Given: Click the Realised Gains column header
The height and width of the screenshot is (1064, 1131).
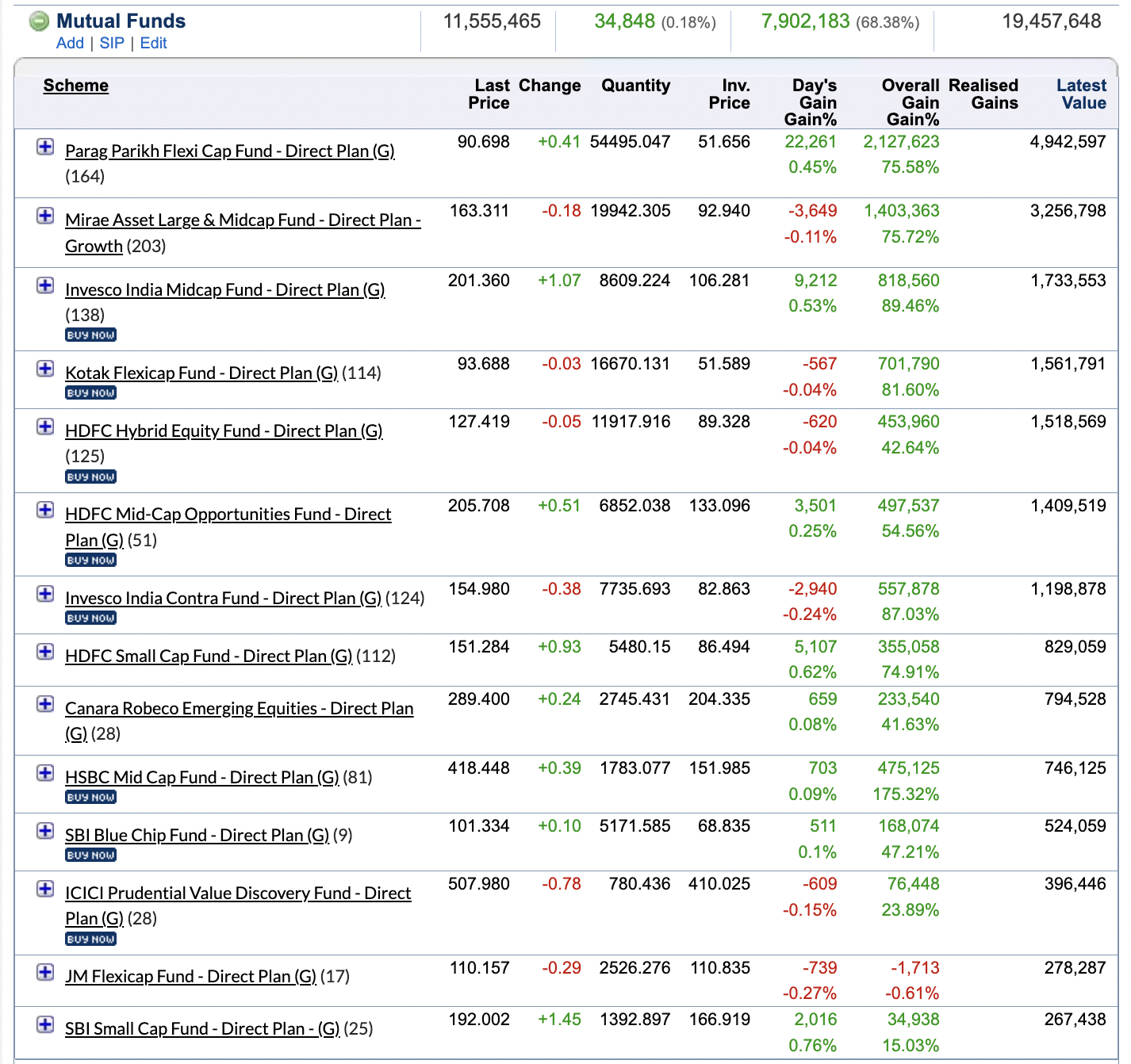Looking at the screenshot, I should (x=983, y=94).
